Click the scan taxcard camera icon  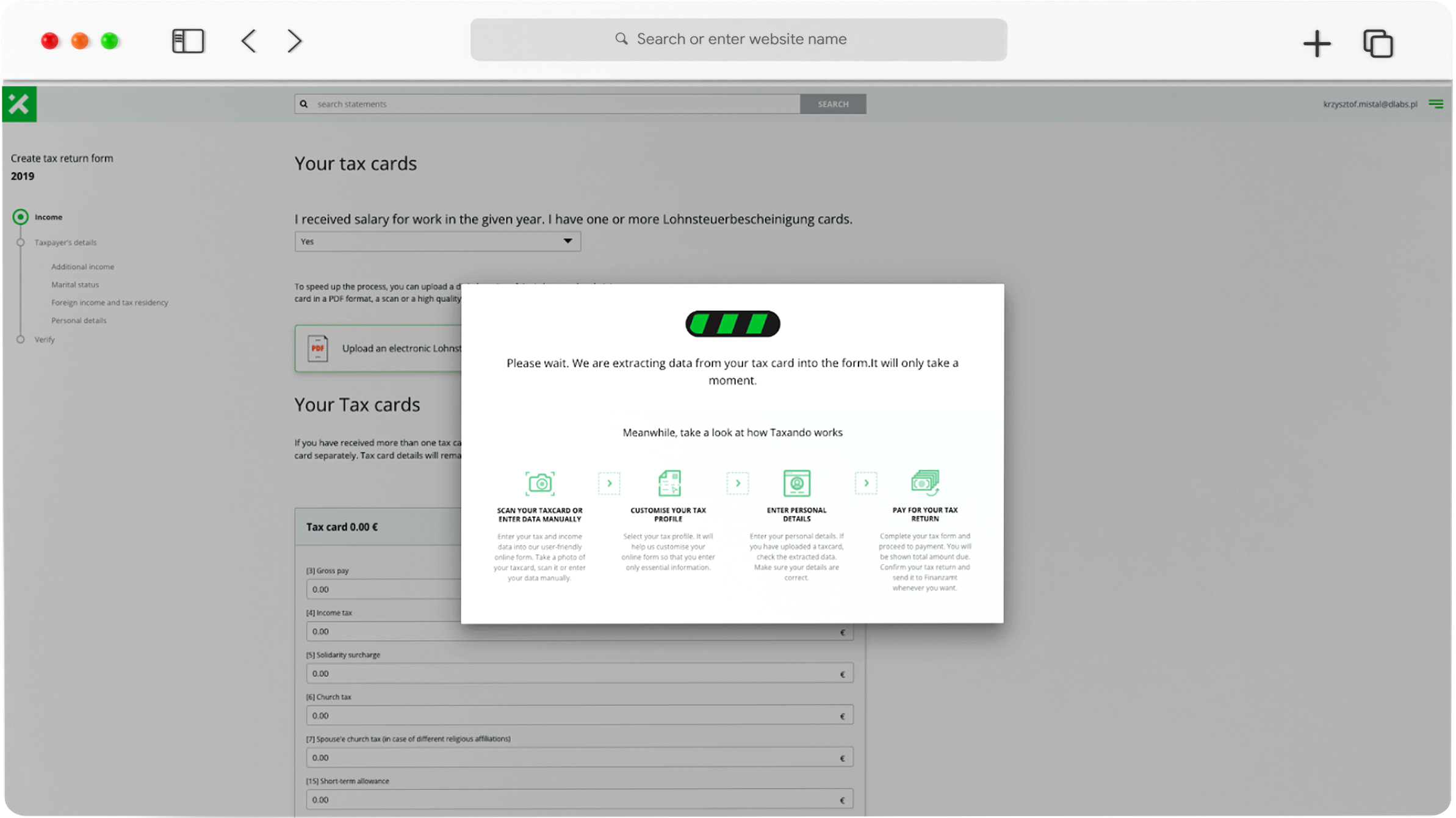[x=539, y=483]
